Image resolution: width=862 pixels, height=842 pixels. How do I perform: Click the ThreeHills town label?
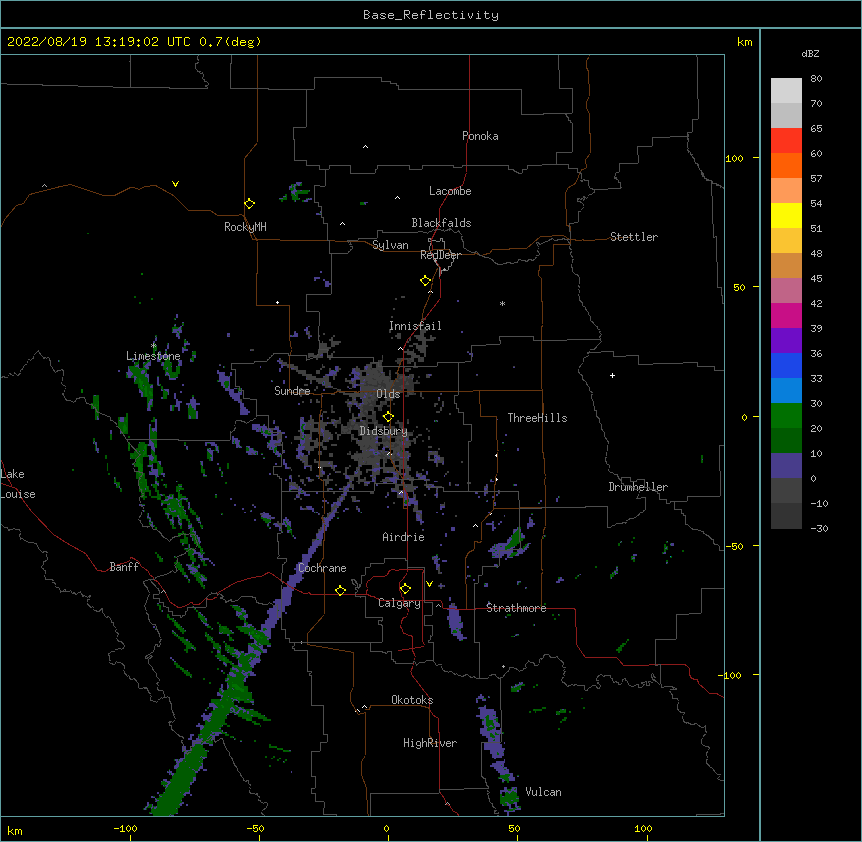tap(537, 418)
